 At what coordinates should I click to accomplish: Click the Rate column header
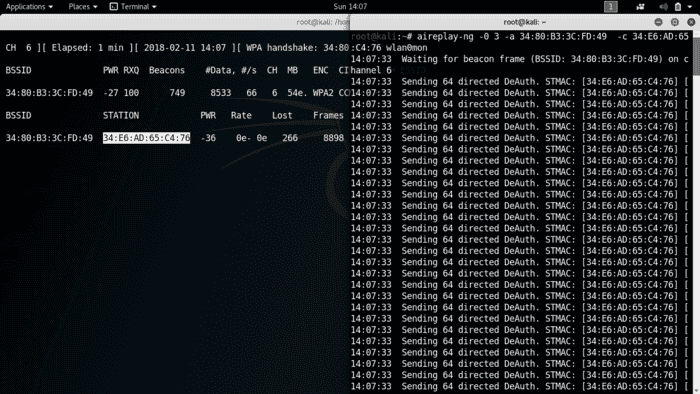pos(241,116)
